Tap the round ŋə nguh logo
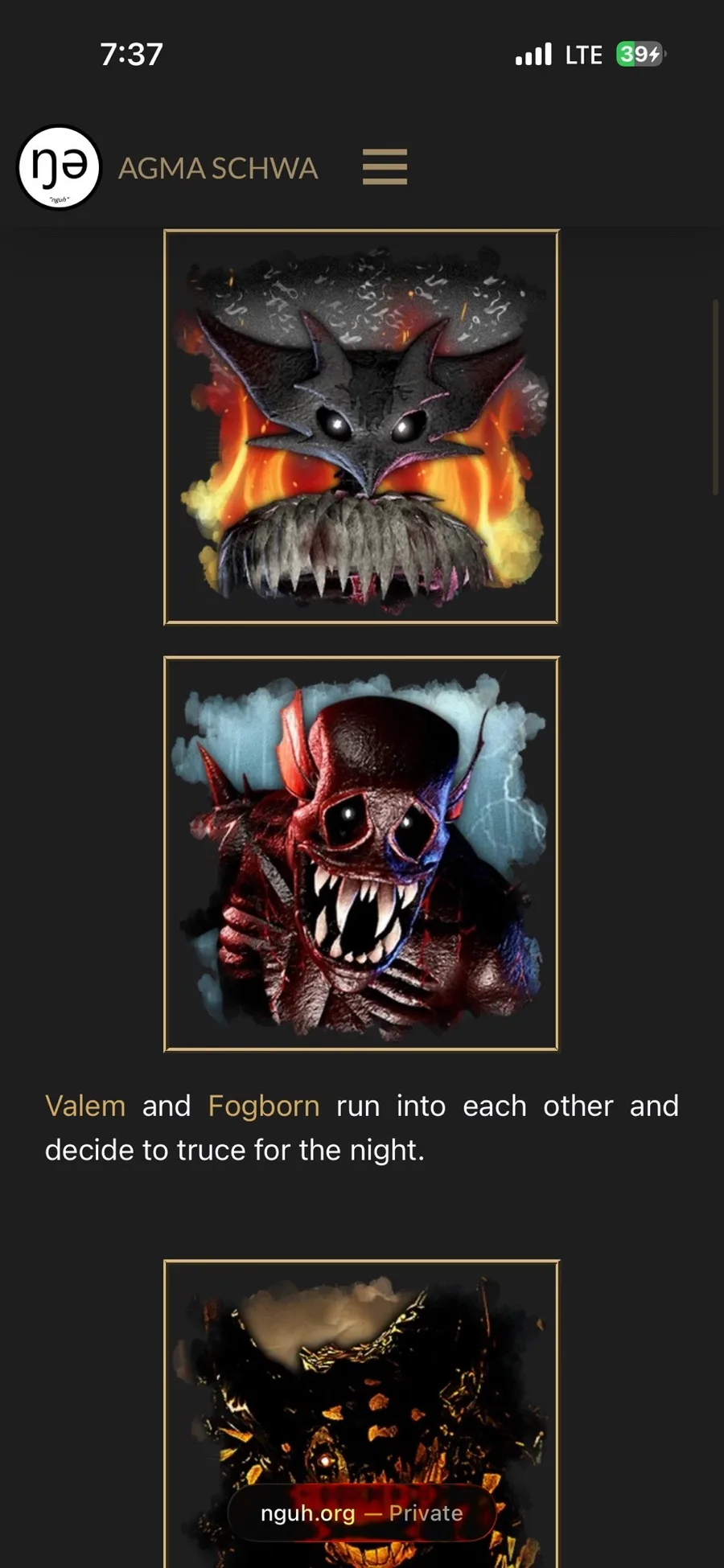 [x=59, y=167]
